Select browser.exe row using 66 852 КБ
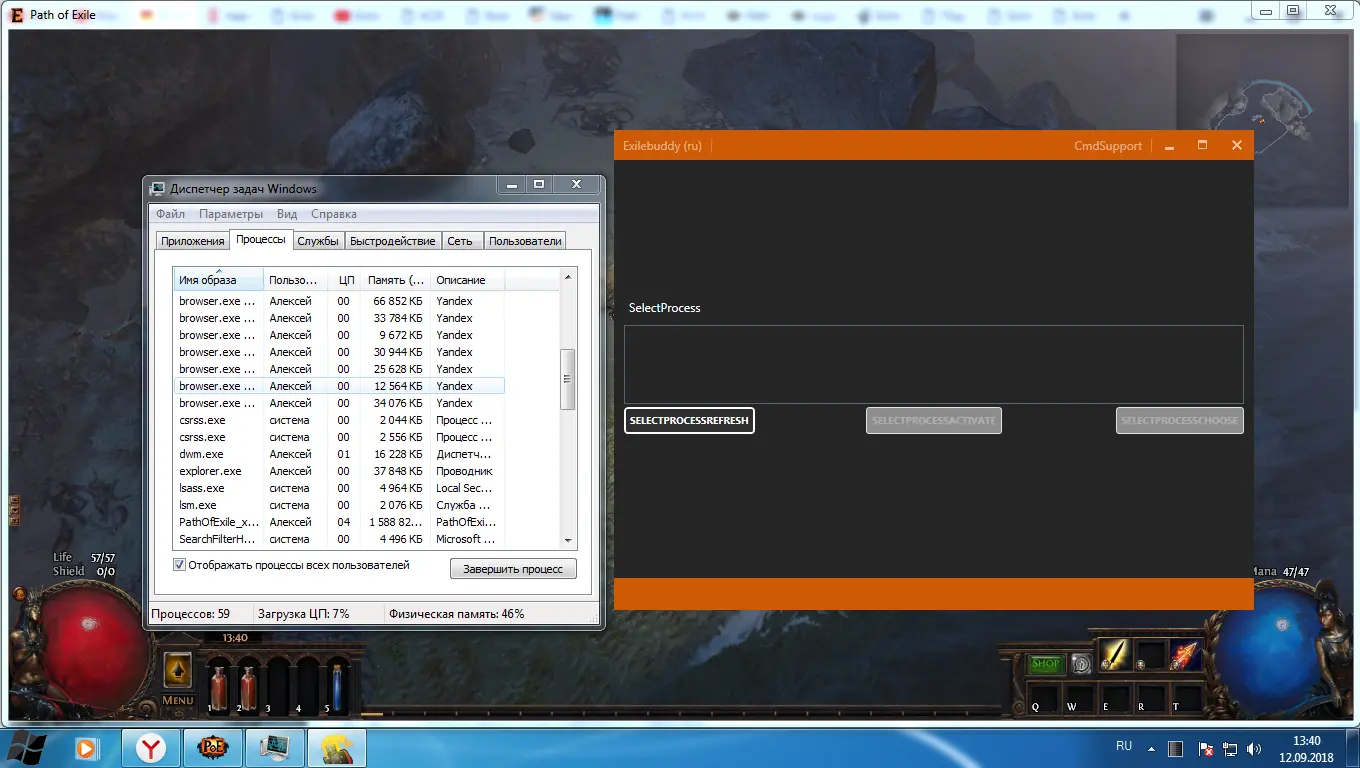Viewport: 1360px width, 768px height. (x=339, y=301)
